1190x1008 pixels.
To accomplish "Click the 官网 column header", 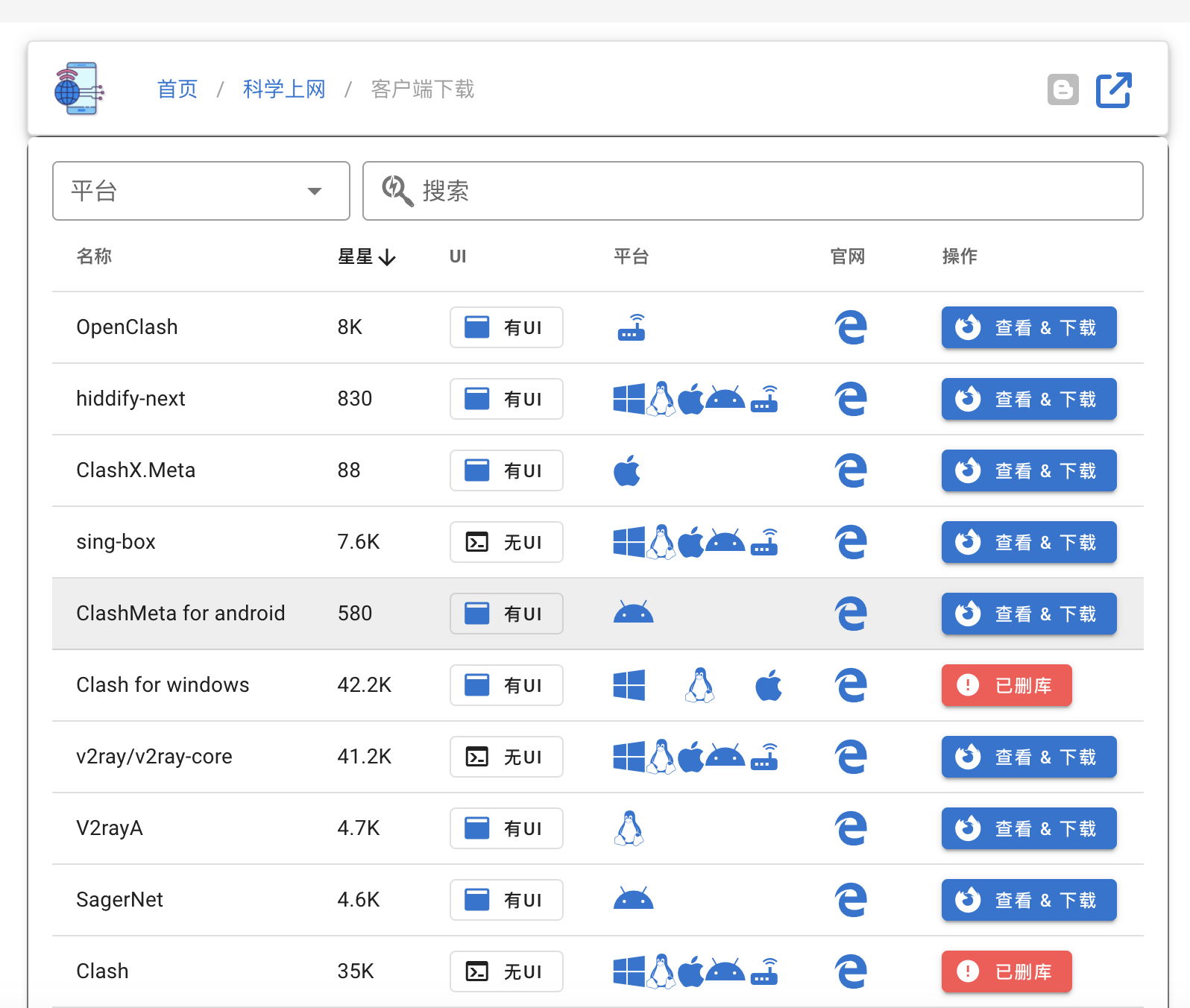I will coord(848,256).
